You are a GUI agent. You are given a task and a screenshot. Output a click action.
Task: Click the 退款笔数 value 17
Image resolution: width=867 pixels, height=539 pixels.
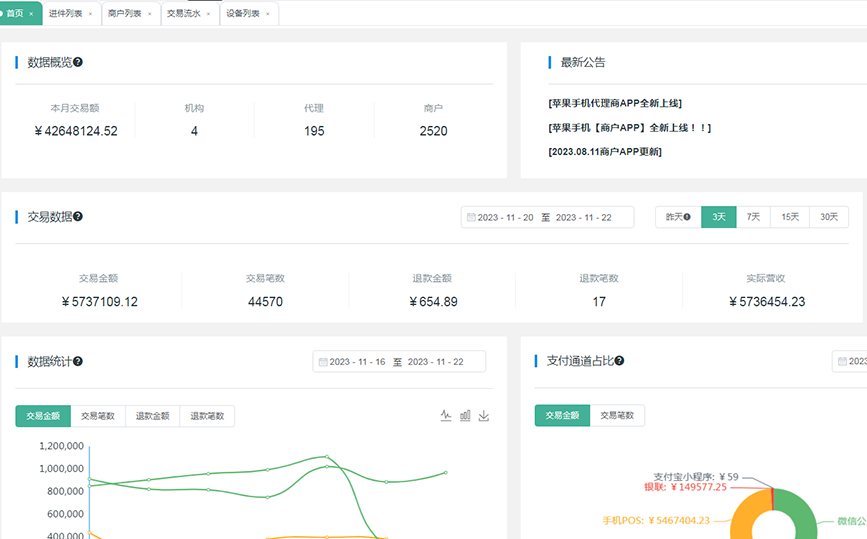point(599,302)
